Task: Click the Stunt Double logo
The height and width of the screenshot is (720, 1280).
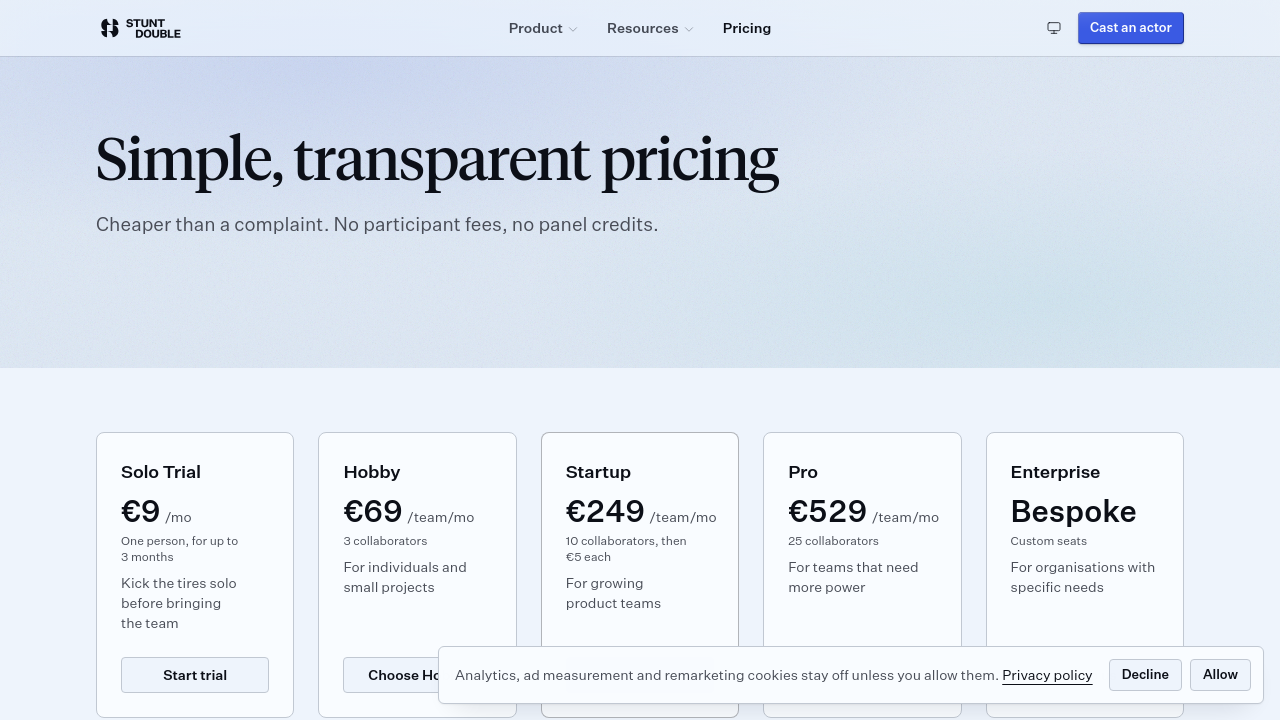Action: pos(140,28)
